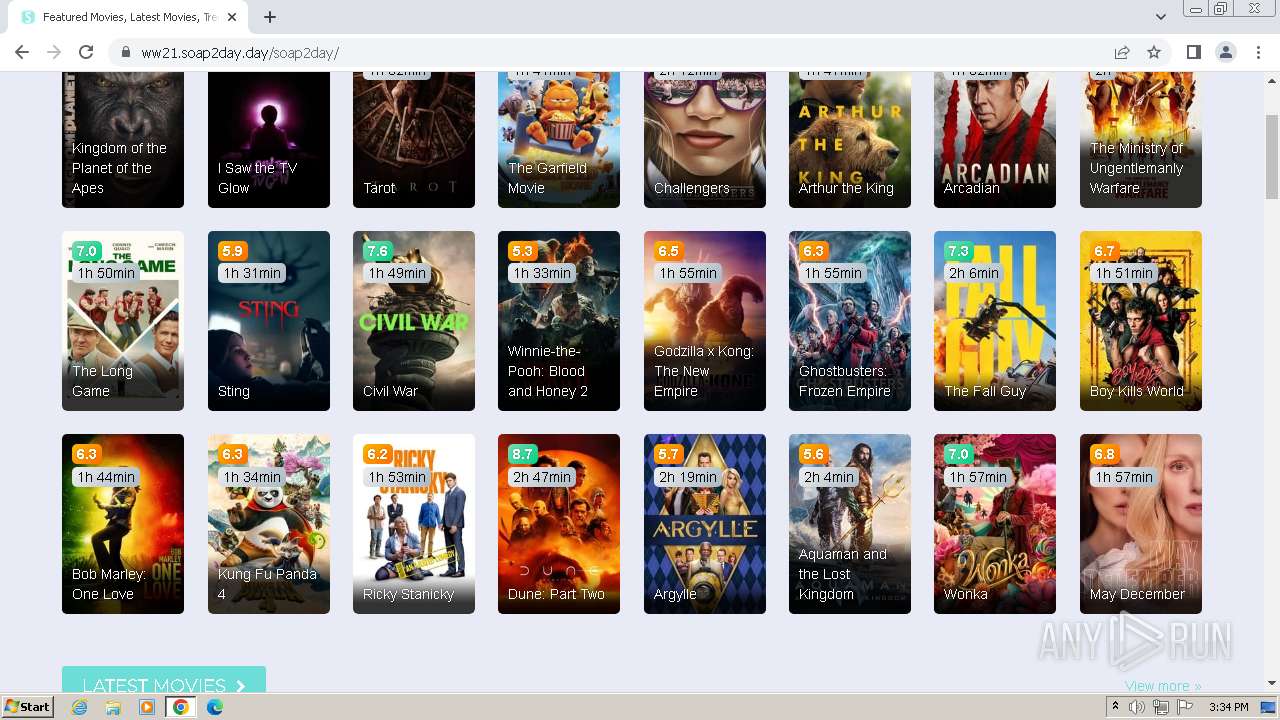The image size is (1280, 720).
Task: Open the Challengers movie poster
Action: click(705, 139)
